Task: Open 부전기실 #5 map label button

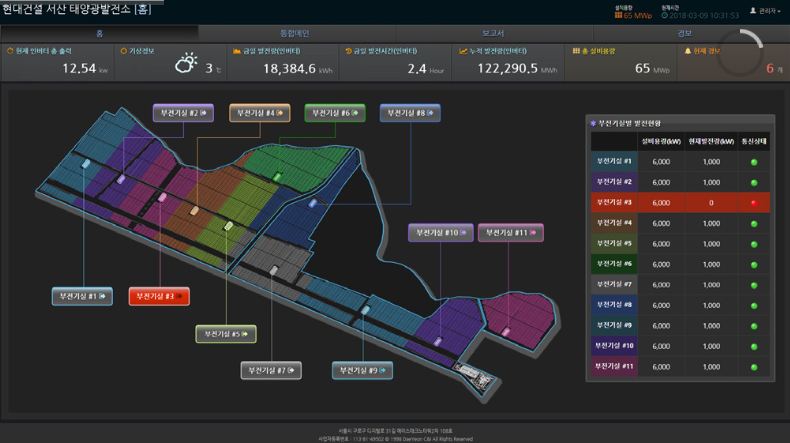Action: [226, 334]
